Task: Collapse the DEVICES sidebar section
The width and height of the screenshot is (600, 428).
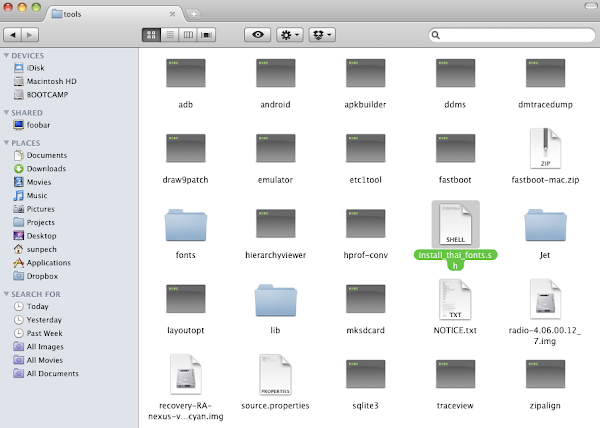Action: [6, 55]
